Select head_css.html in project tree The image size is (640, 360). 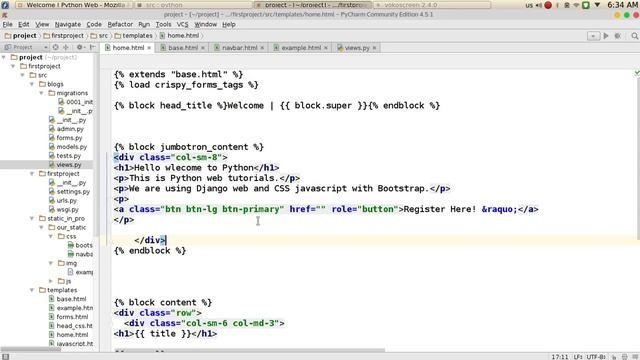coord(74,326)
